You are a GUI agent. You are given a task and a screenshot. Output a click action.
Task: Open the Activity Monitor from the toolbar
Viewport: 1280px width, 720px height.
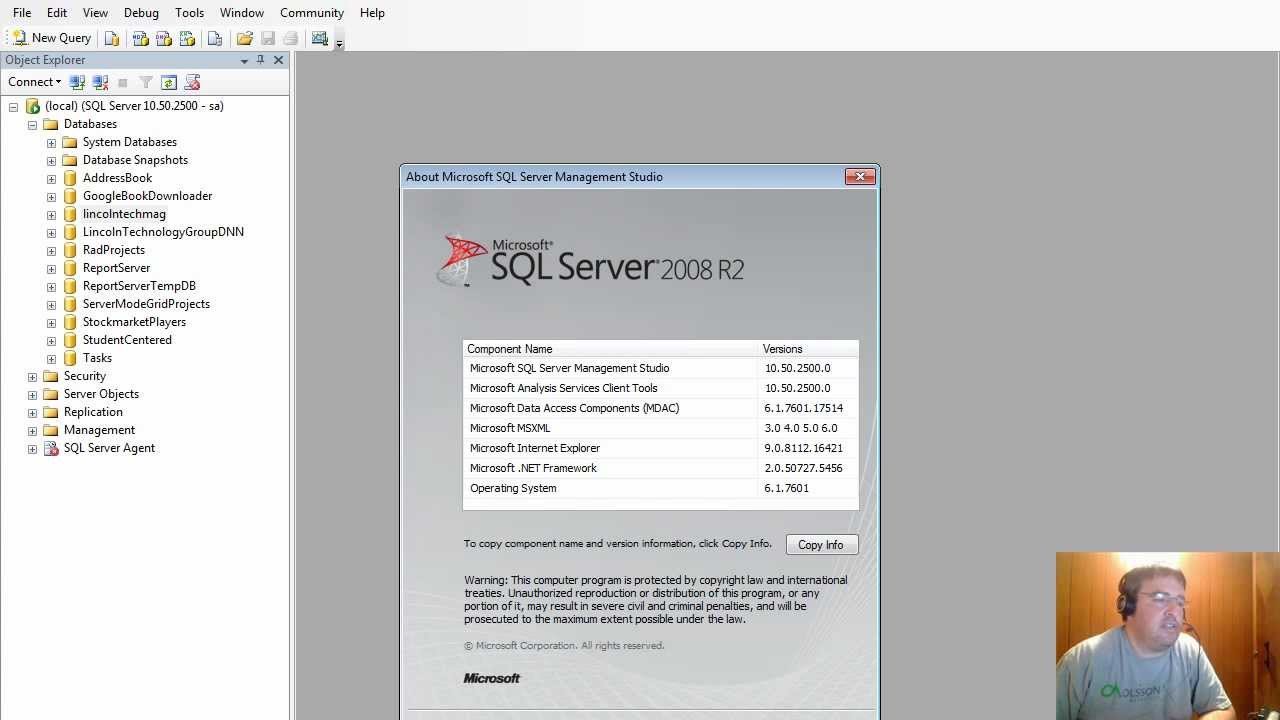[x=320, y=38]
